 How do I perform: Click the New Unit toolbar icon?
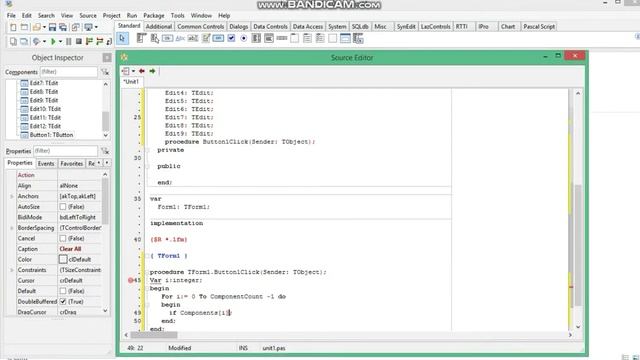(13, 27)
